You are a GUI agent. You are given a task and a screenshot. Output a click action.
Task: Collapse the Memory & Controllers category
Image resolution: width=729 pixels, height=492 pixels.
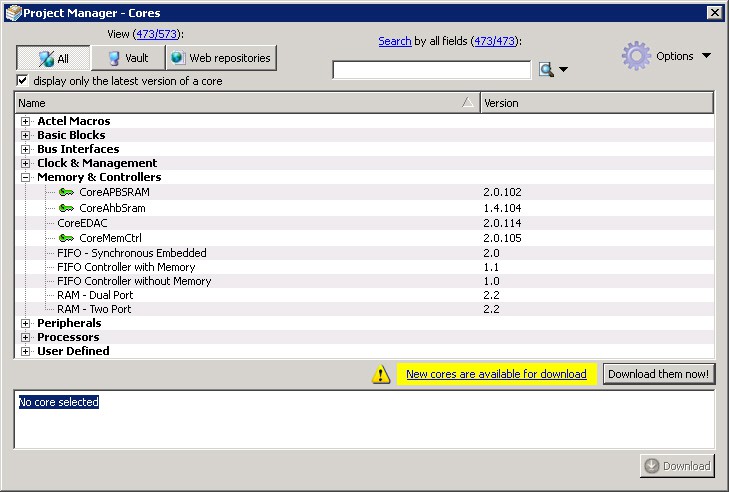[x=26, y=177]
